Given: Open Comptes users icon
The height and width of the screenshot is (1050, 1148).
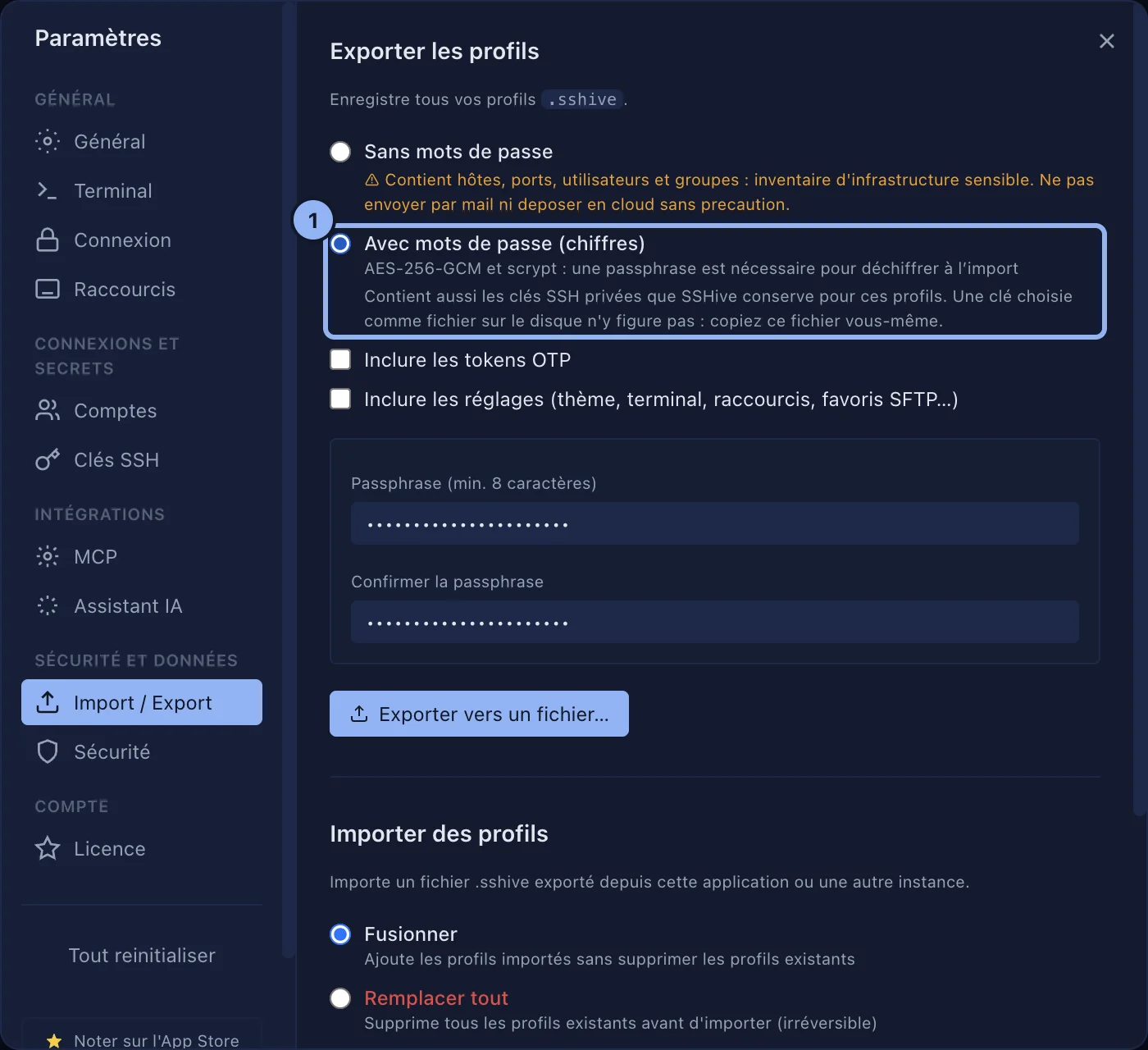Looking at the screenshot, I should (x=48, y=410).
